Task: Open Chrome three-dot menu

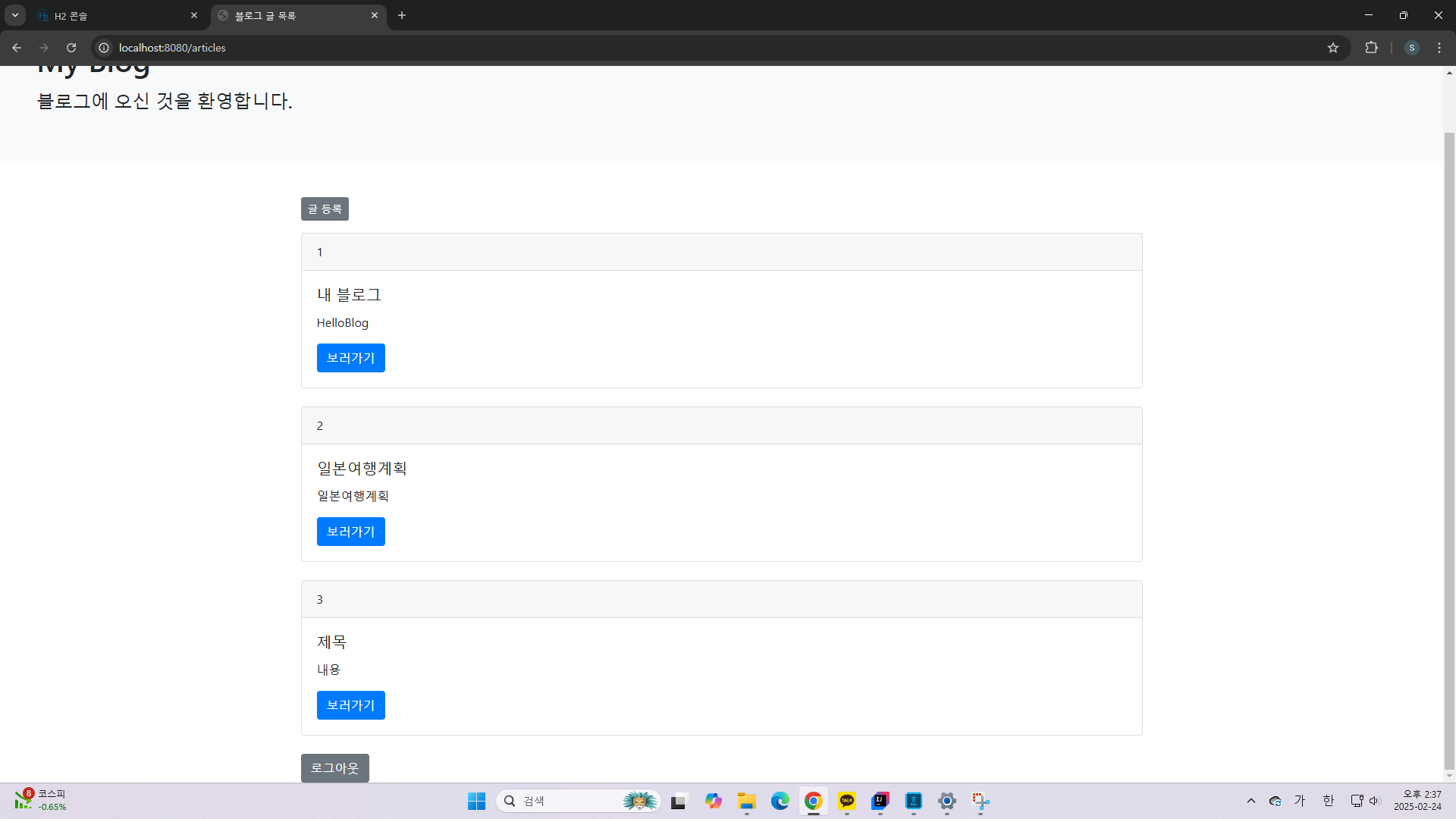Action: coord(1439,48)
